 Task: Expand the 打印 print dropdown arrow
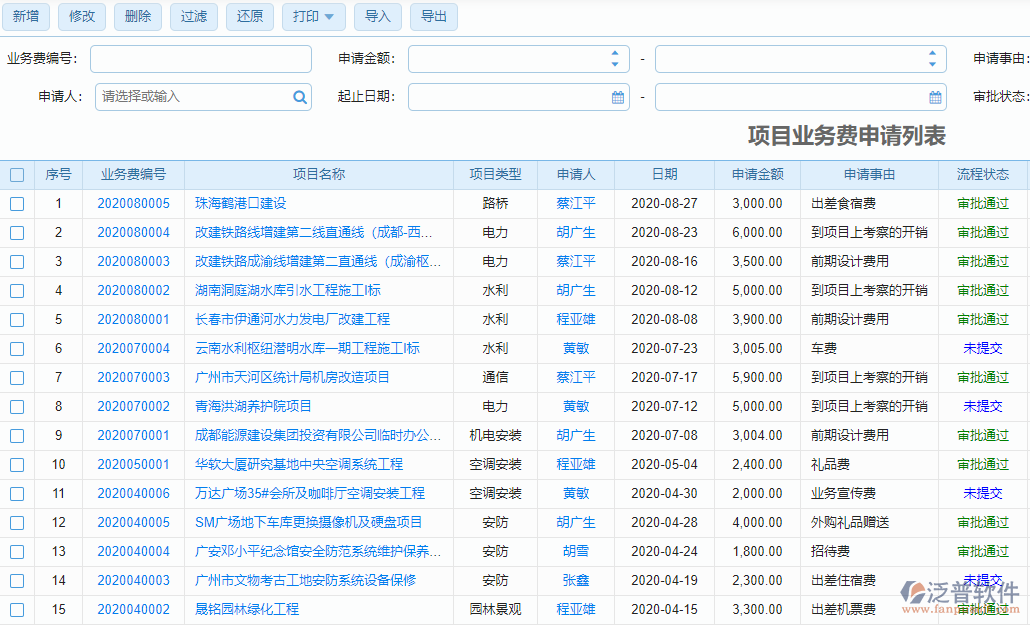pyautogui.click(x=330, y=17)
